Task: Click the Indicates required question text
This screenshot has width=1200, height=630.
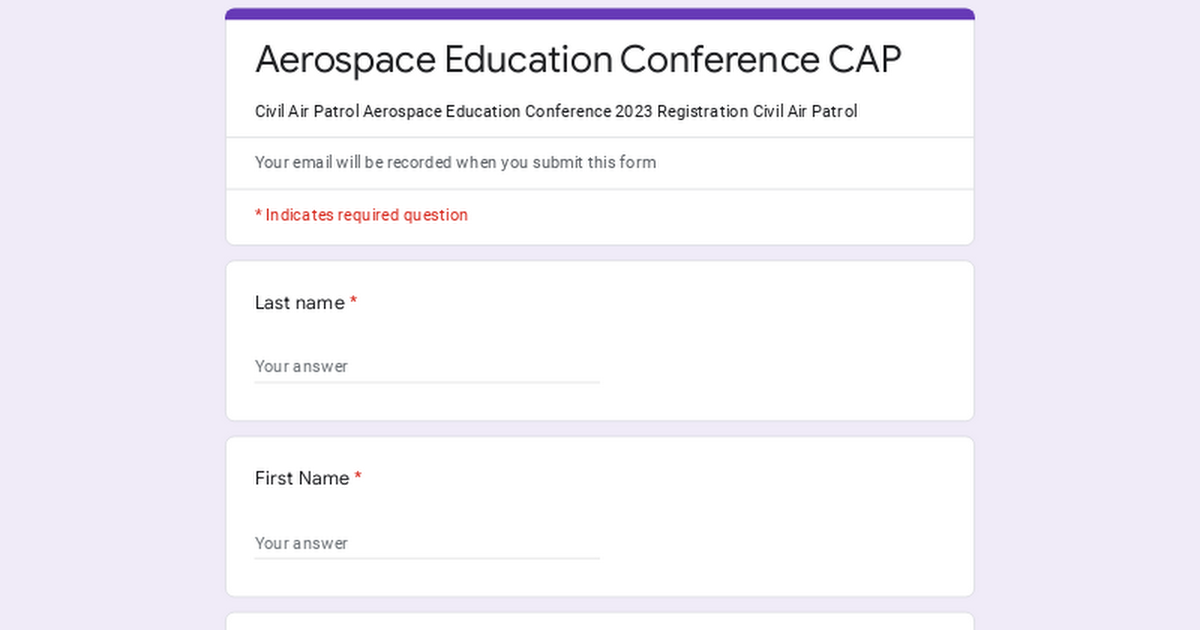Action: [x=366, y=215]
